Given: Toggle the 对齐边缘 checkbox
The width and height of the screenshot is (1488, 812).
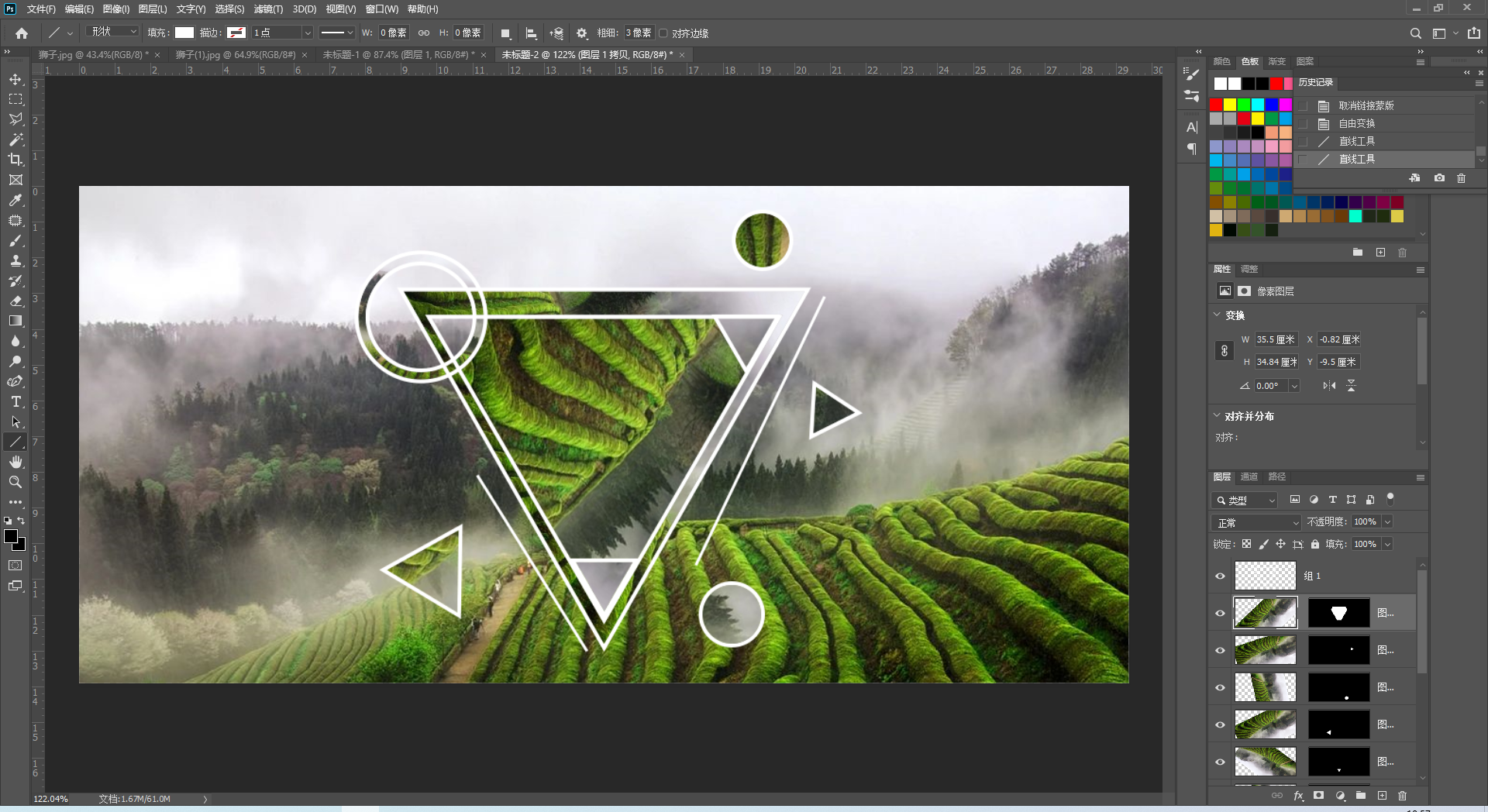Looking at the screenshot, I should pyautogui.click(x=663, y=33).
